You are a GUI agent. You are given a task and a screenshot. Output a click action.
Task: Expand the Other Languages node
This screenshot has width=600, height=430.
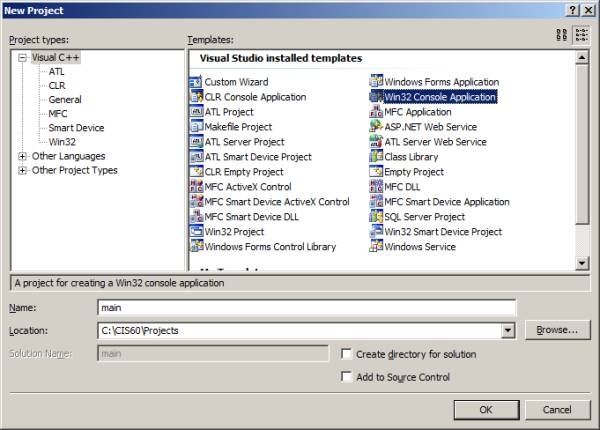(x=23, y=156)
